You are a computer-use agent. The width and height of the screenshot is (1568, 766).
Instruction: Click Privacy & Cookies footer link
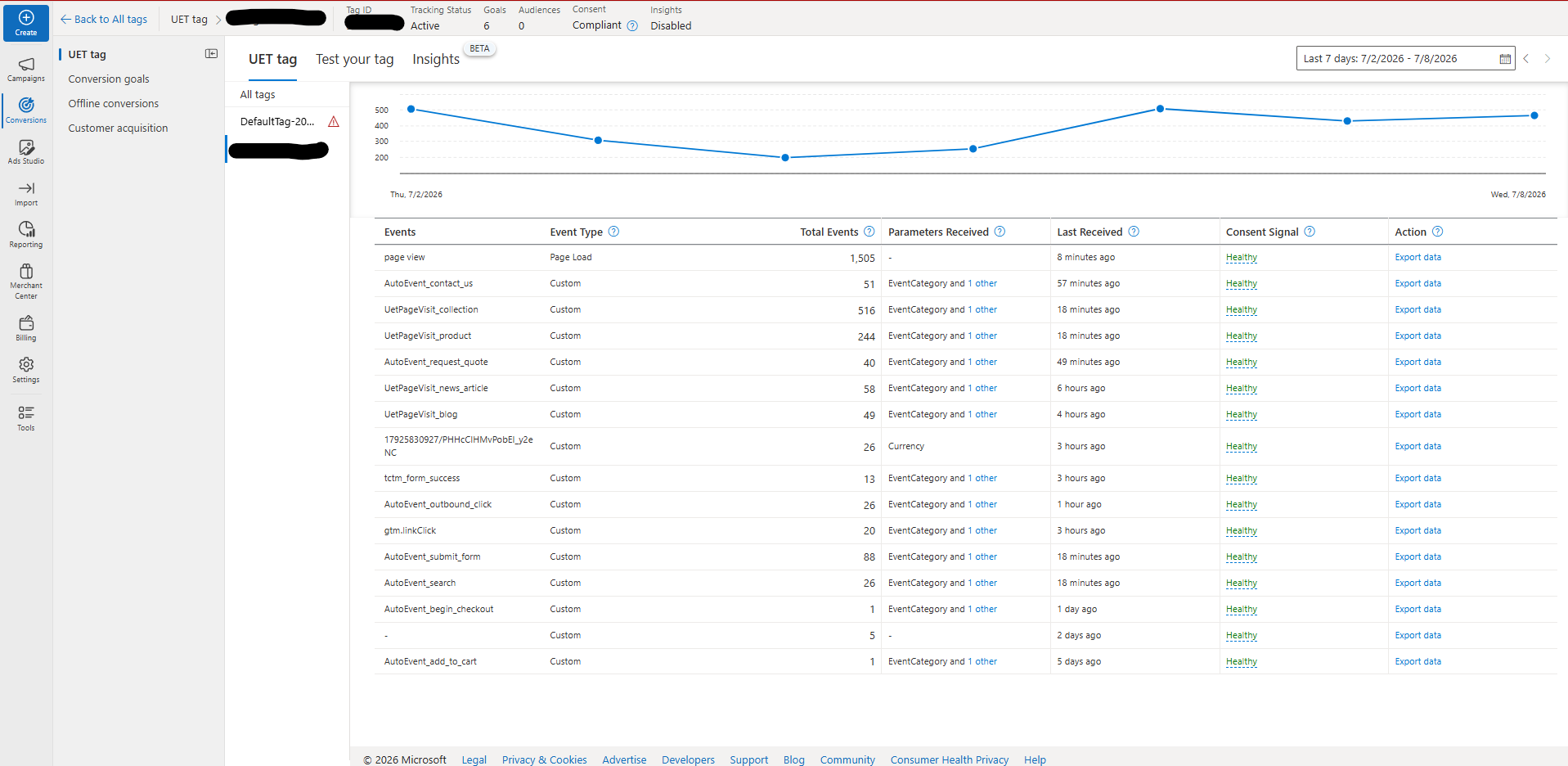pyautogui.click(x=544, y=759)
